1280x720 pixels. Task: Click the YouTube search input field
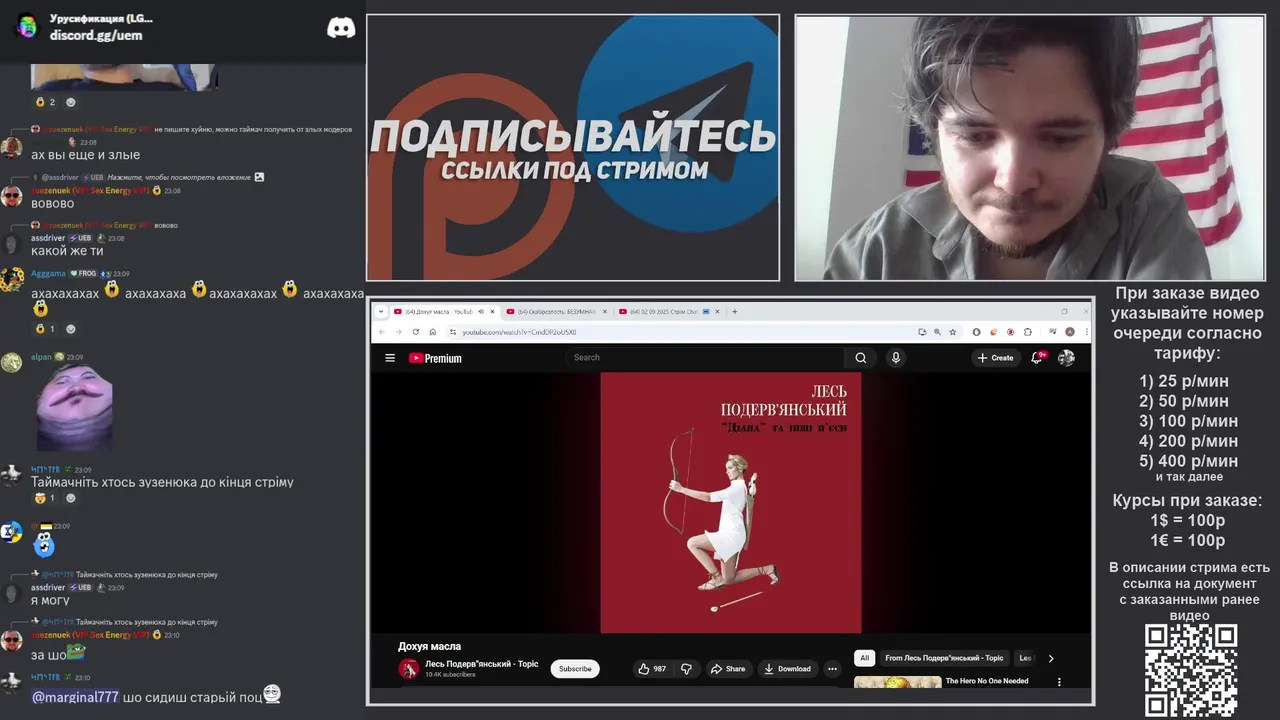coord(705,358)
